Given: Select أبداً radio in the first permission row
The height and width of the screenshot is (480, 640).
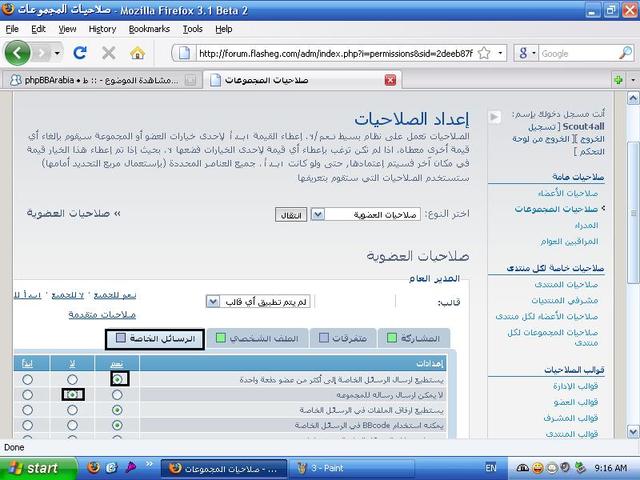Looking at the screenshot, I should point(27,380).
